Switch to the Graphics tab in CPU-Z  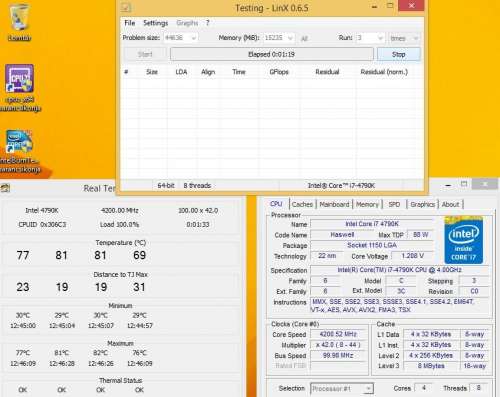tap(422, 204)
